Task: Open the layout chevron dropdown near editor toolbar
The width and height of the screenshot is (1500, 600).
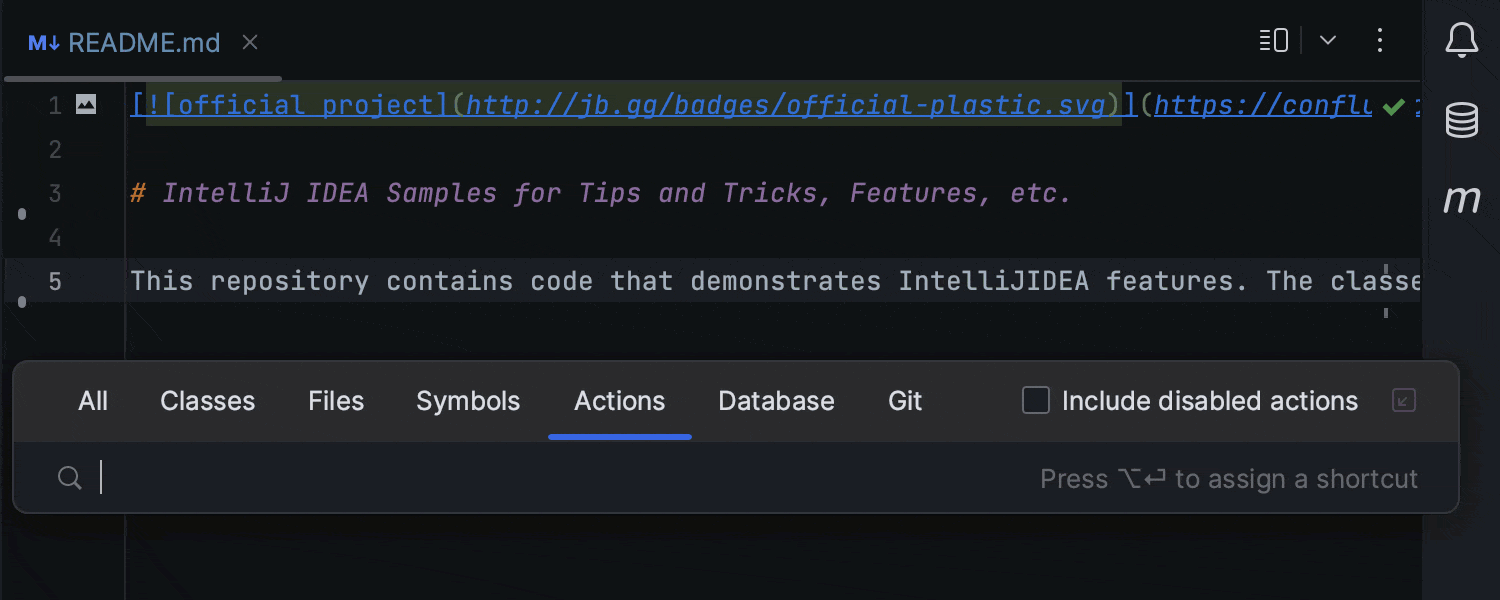Action: pyautogui.click(x=1327, y=41)
